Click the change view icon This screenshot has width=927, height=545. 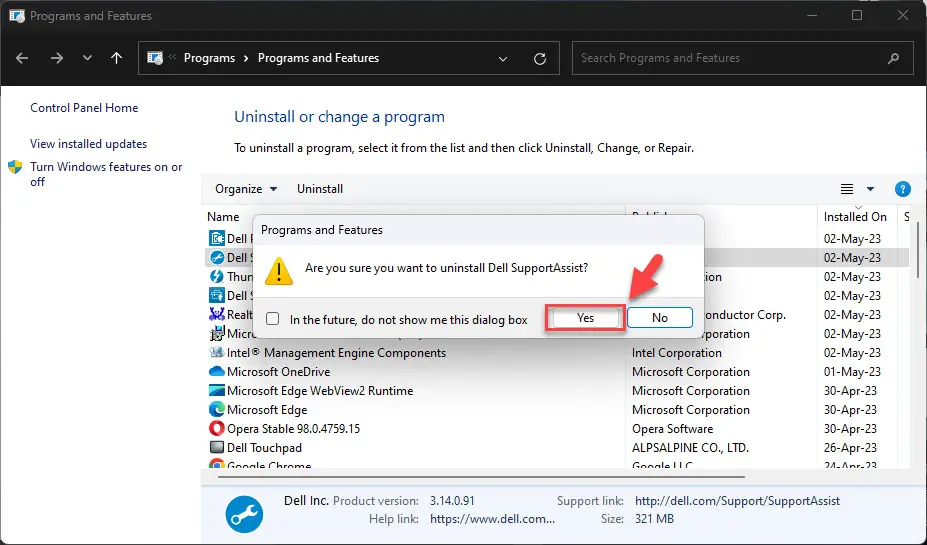[x=847, y=189]
